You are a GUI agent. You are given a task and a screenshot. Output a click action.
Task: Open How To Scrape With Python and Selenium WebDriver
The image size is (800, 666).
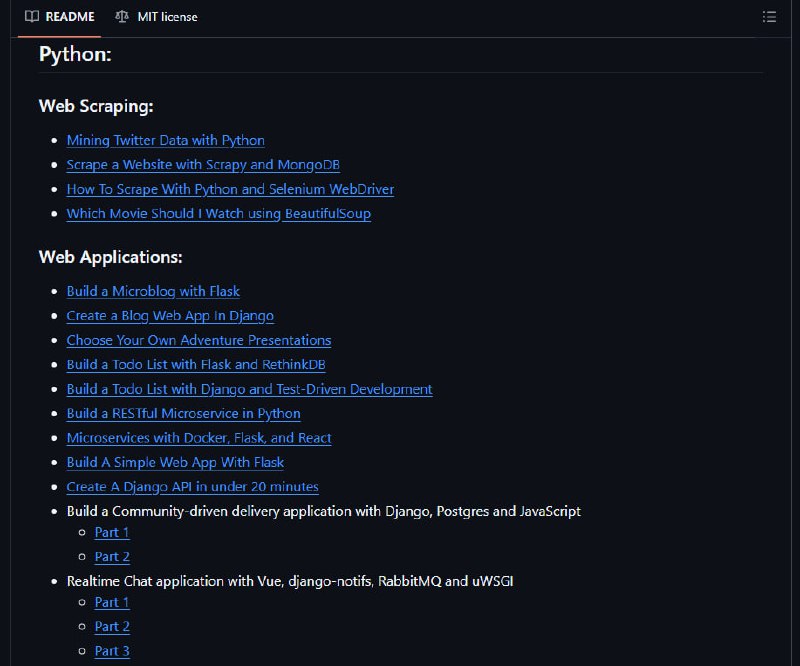point(230,189)
